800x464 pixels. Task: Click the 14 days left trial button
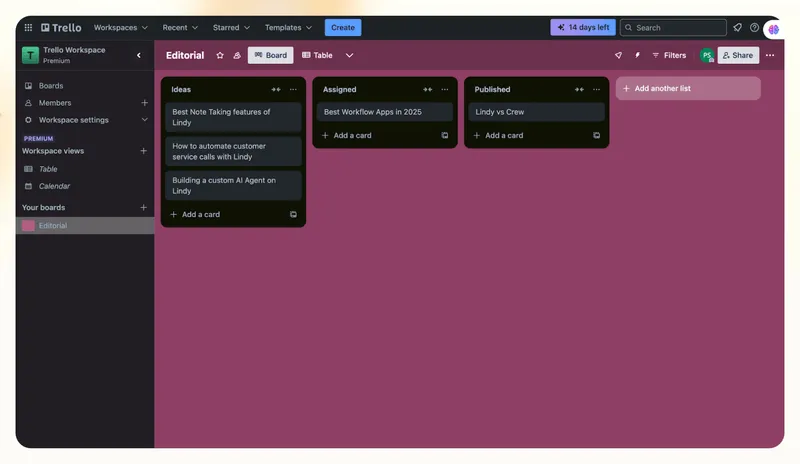point(583,28)
